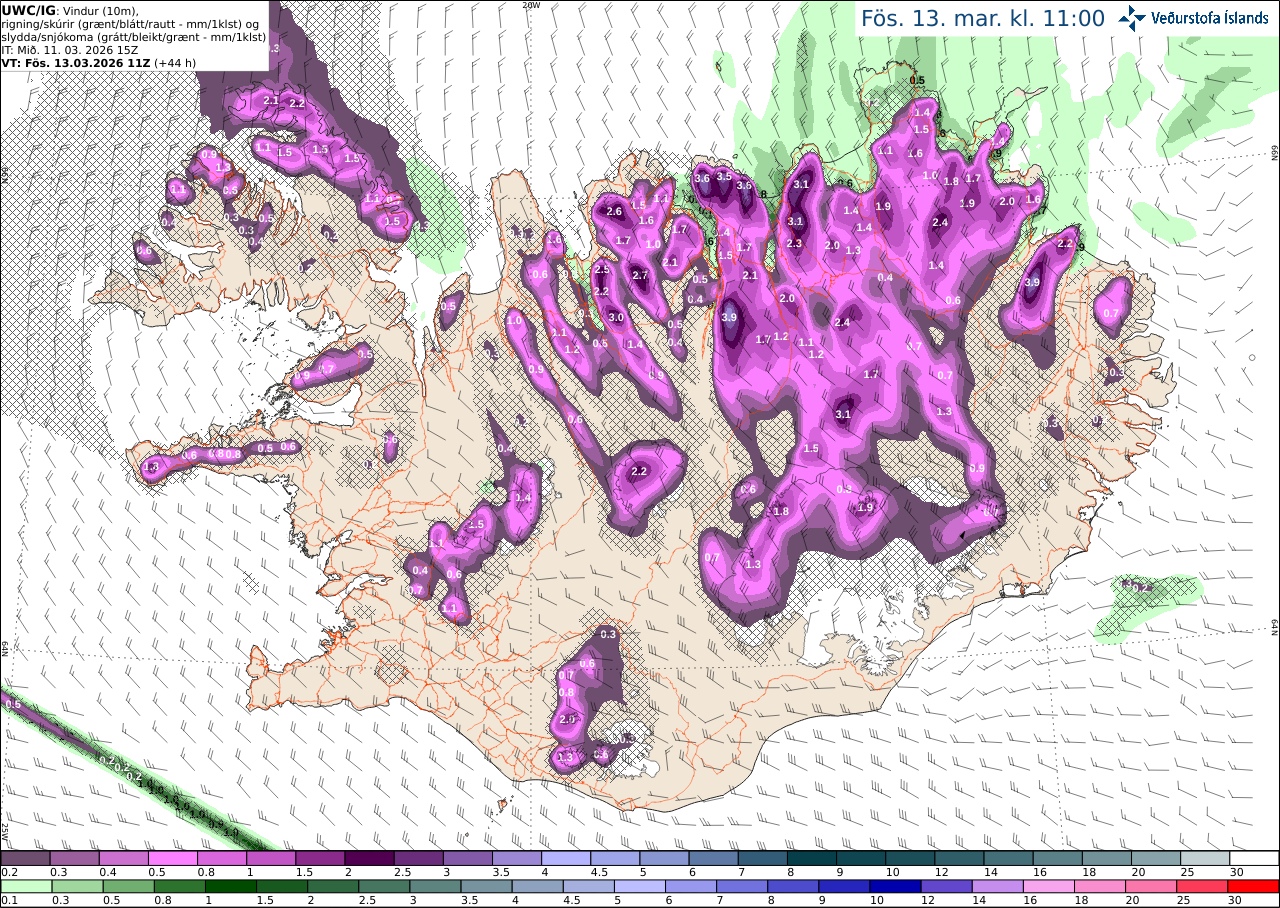Click the 2.6 snowfall value on the map
This screenshot has width=1280, height=908.
click(x=614, y=211)
